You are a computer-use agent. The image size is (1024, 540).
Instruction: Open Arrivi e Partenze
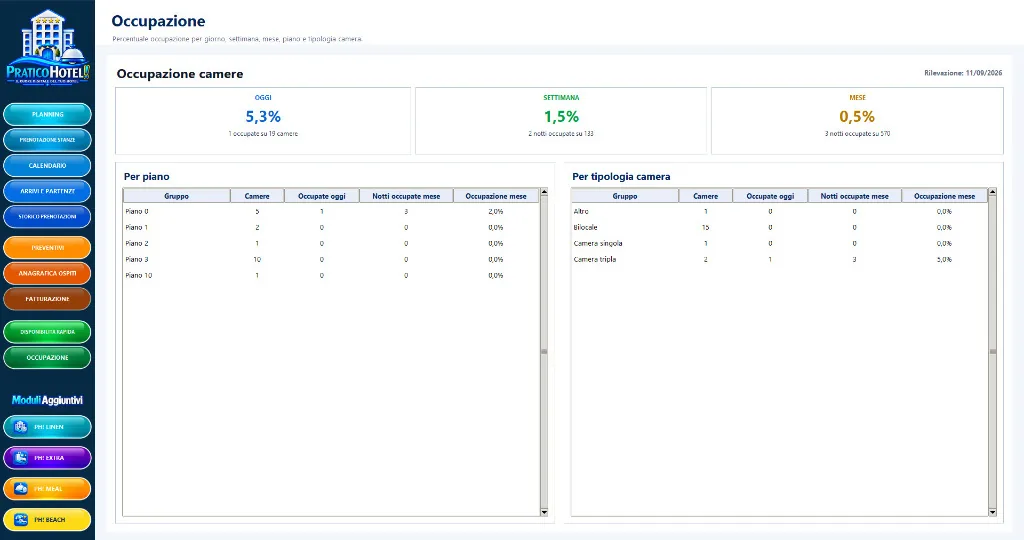click(47, 191)
